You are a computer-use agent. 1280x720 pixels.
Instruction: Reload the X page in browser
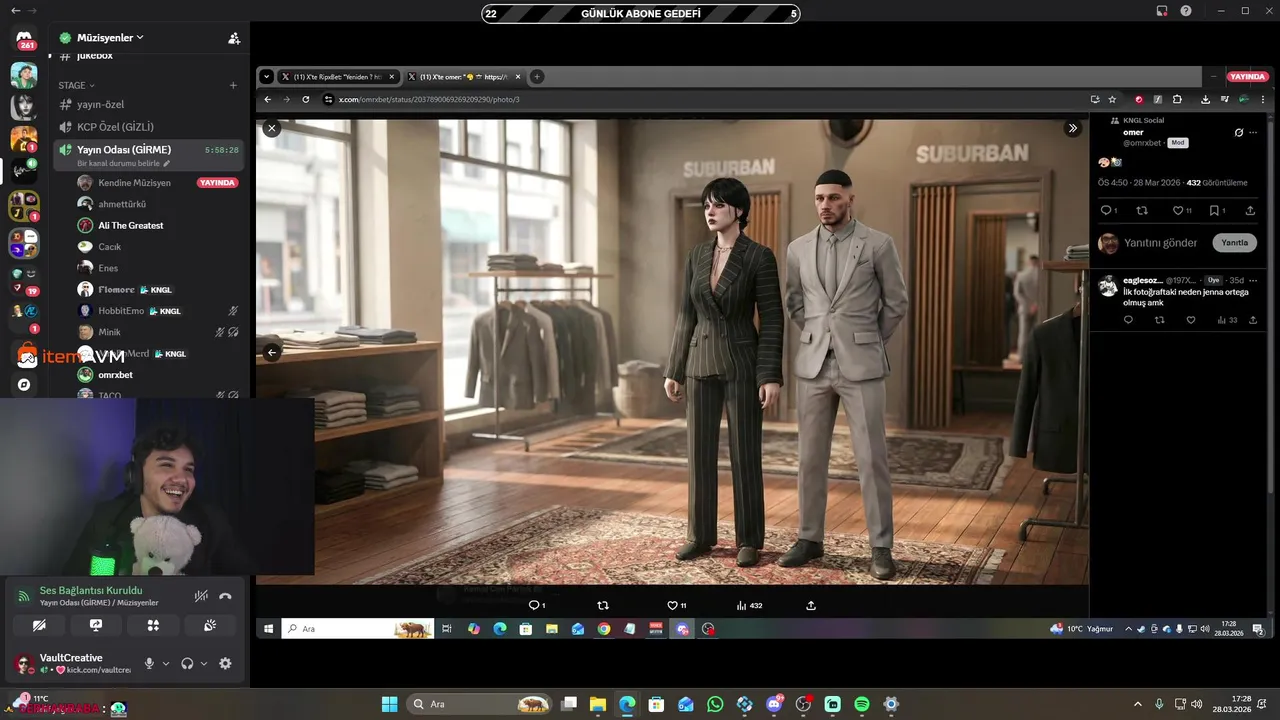pyautogui.click(x=306, y=99)
